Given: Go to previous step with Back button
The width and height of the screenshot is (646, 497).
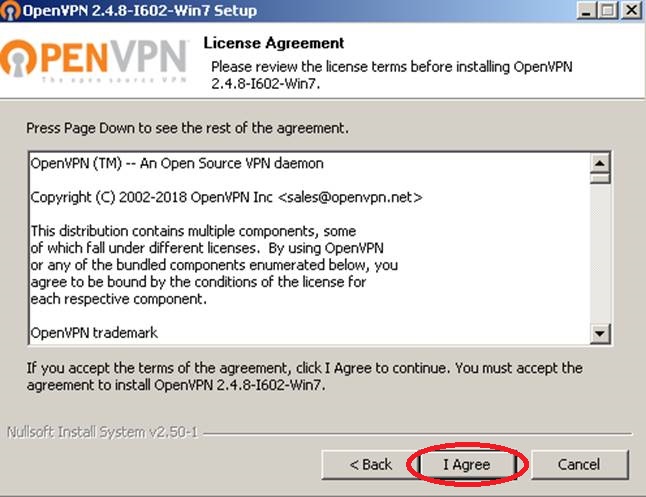Looking at the screenshot, I should coord(370,464).
